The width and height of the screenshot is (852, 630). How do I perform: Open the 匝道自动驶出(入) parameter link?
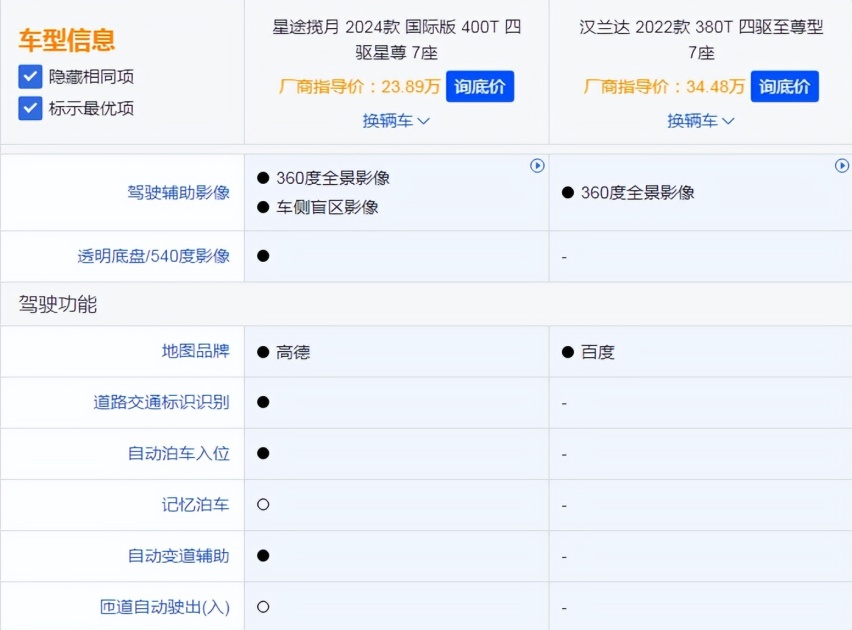tap(165, 607)
